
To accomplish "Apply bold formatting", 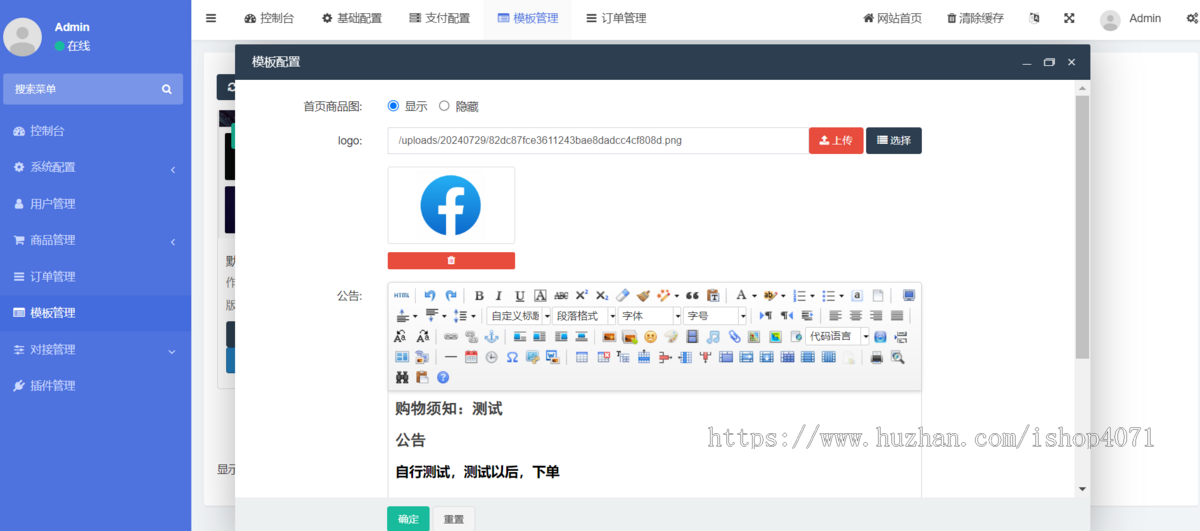I will click(x=479, y=296).
